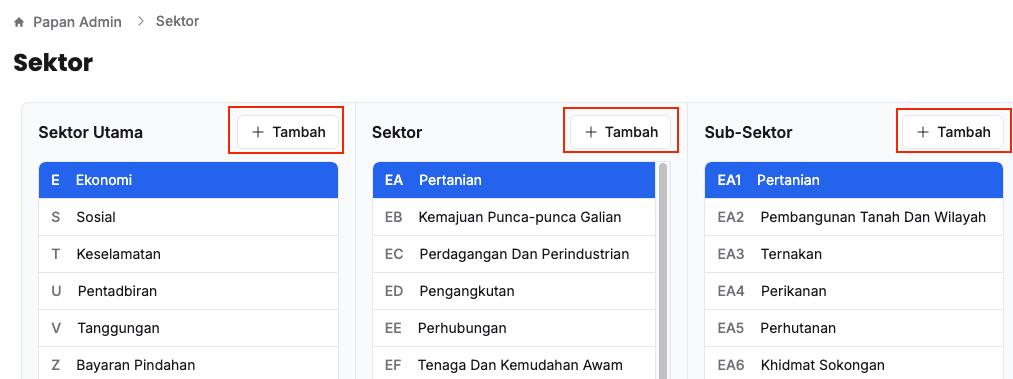
Task: Click Tambah in the Sektor column
Action: click(620, 132)
